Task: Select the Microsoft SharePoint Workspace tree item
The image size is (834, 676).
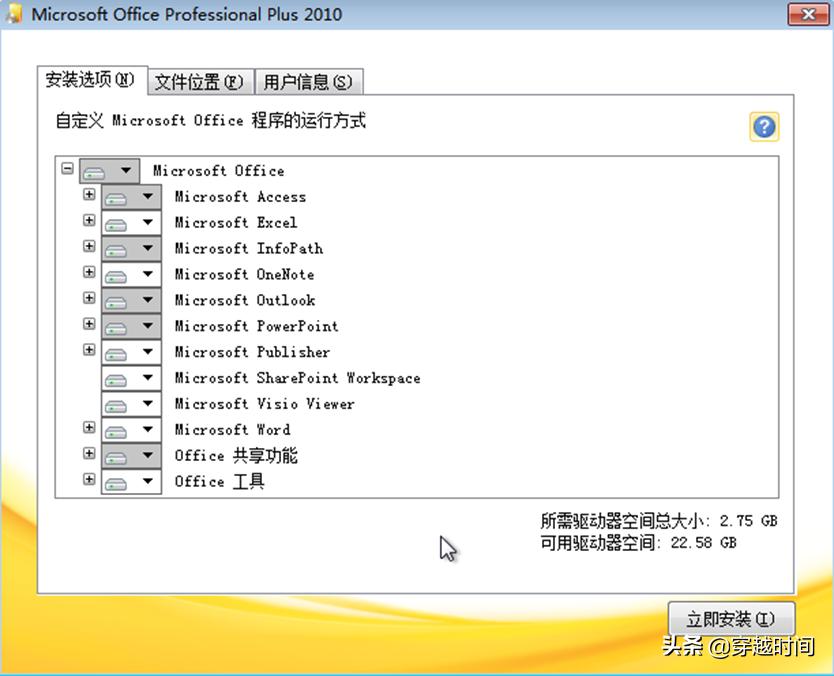Action: (297, 378)
